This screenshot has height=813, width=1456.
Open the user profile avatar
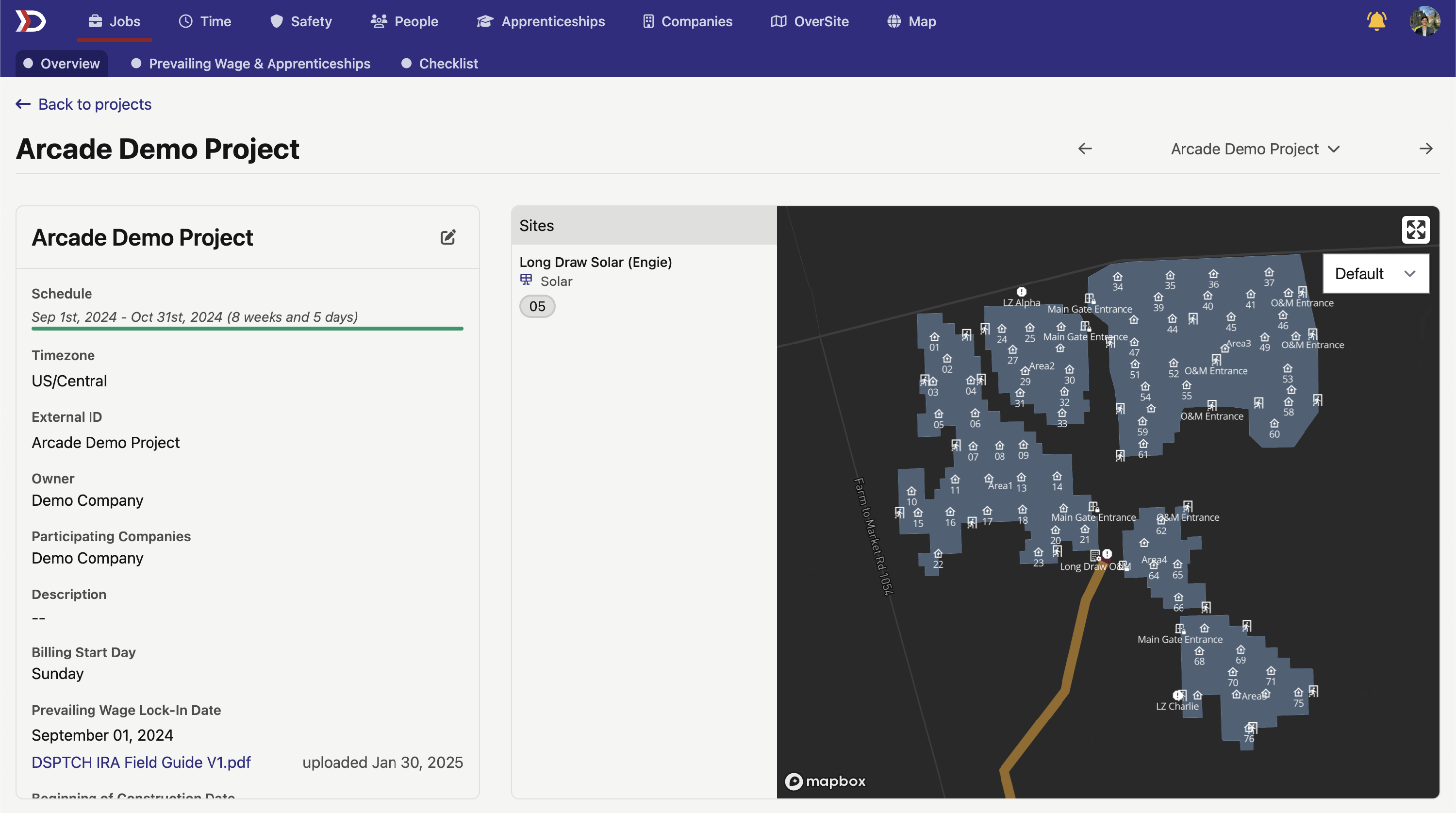(x=1425, y=21)
